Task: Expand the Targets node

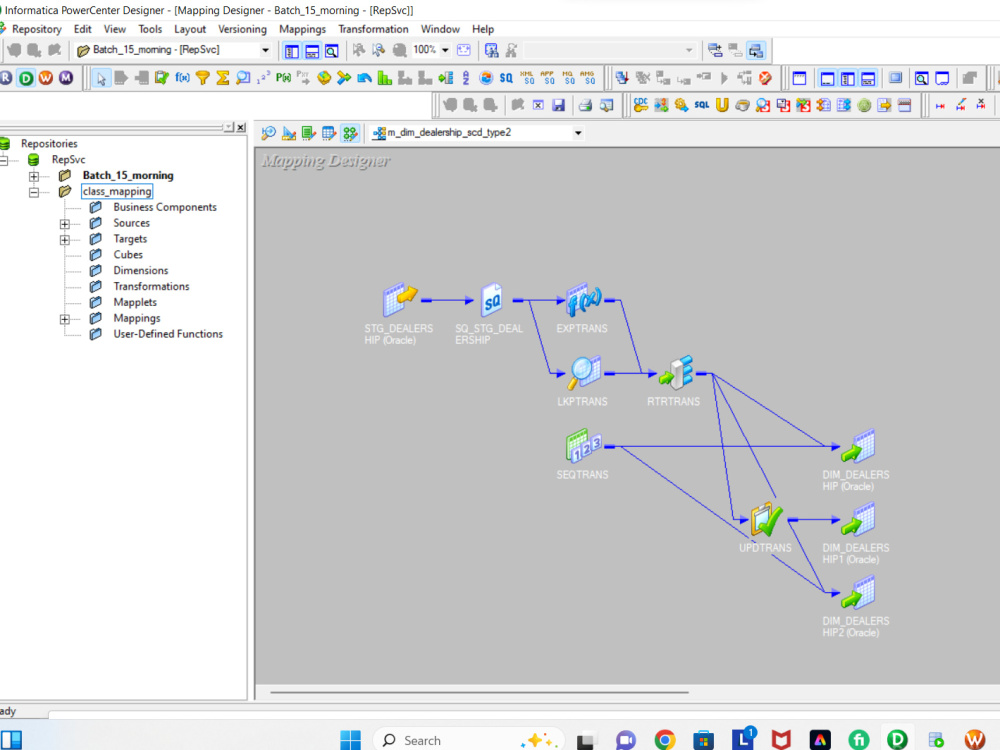Action: pyautogui.click(x=64, y=240)
